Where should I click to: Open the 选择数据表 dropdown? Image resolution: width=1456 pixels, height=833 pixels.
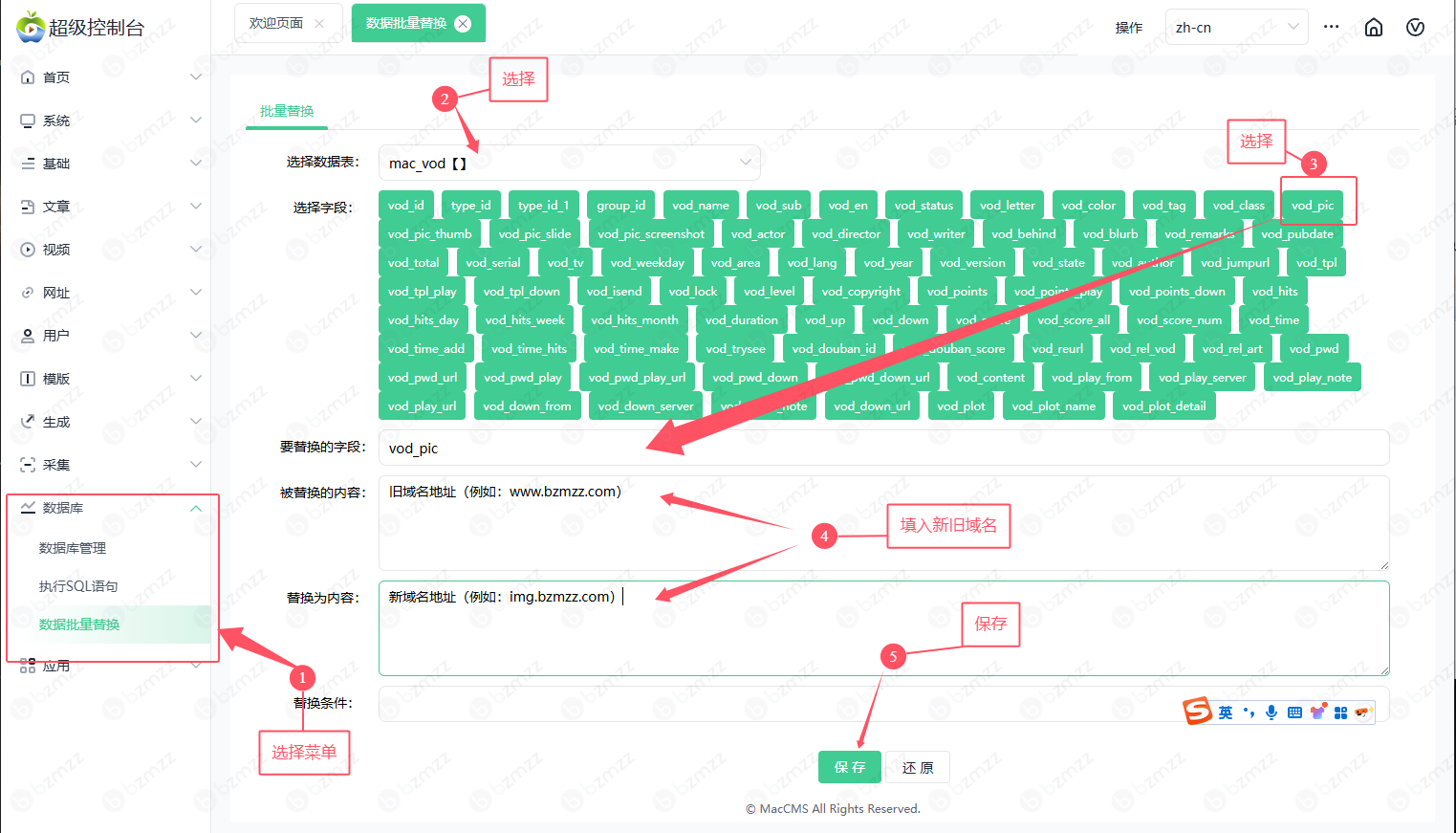pos(569,163)
